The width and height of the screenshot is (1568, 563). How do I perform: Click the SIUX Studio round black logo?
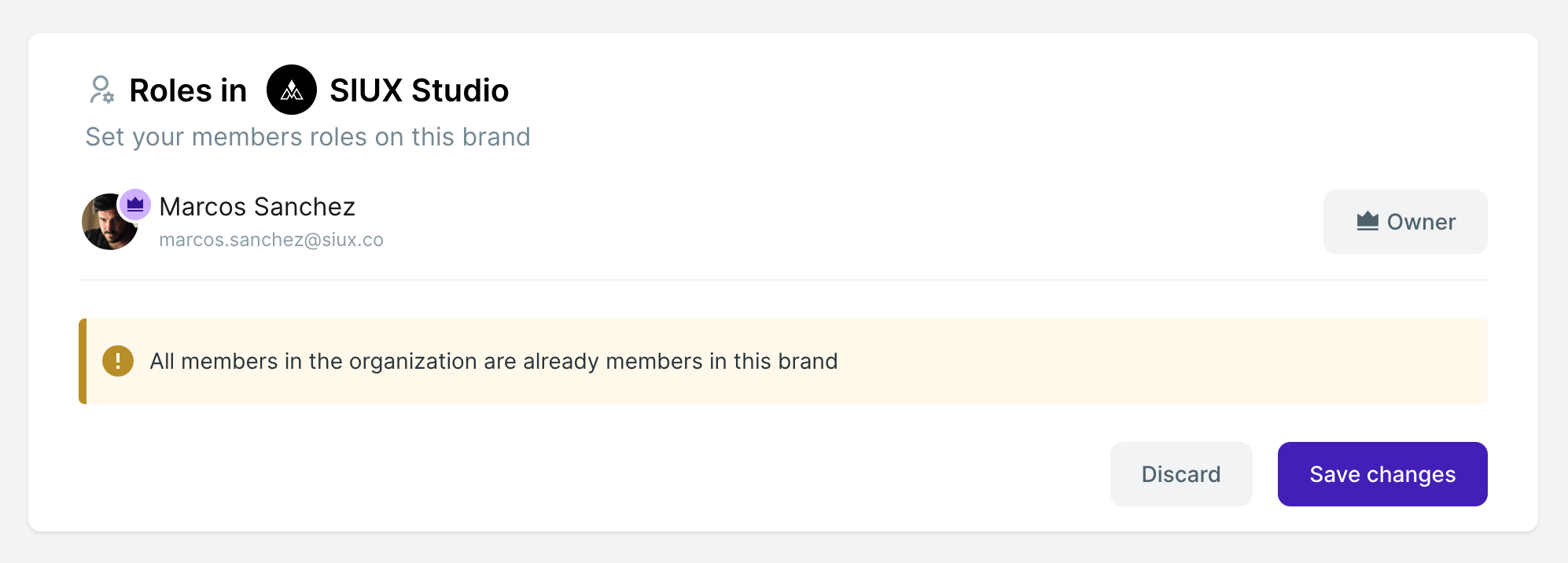tap(292, 90)
